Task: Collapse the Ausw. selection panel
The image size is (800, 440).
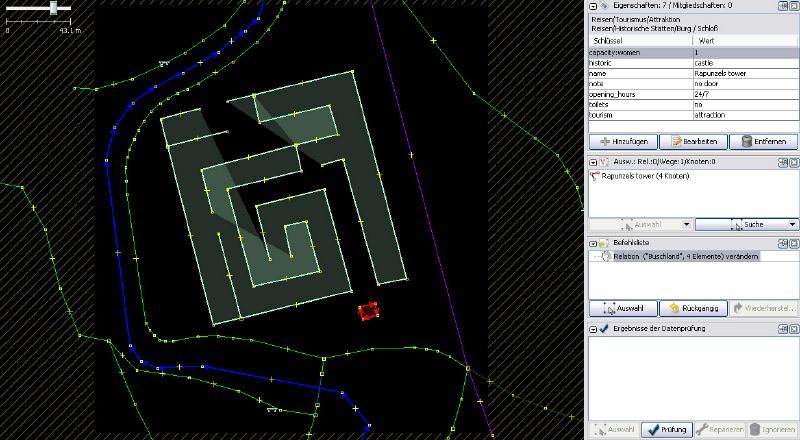Action: coord(593,161)
